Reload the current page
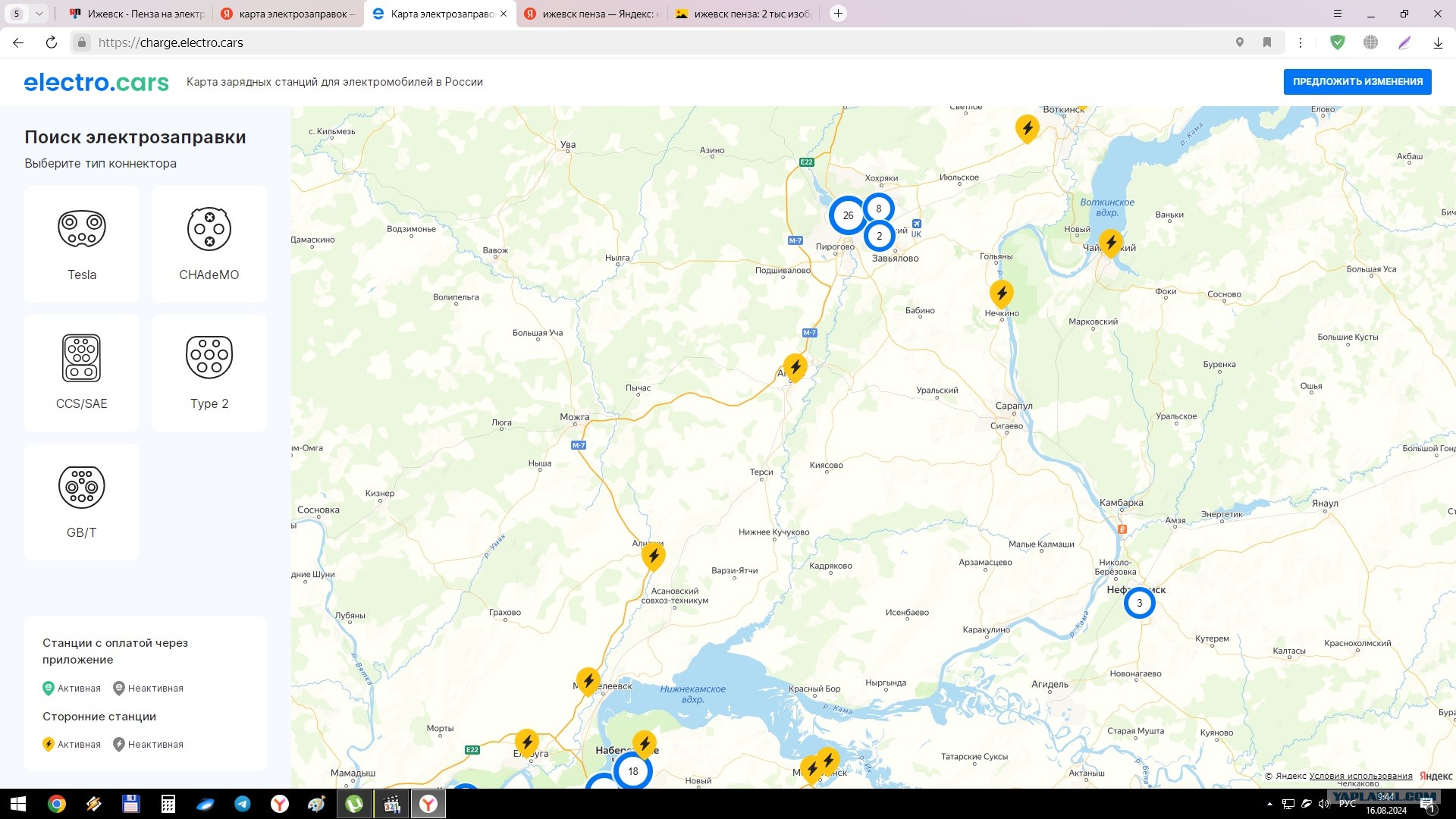Image resolution: width=1456 pixels, height=819 pixels. [x=52, y=42]
